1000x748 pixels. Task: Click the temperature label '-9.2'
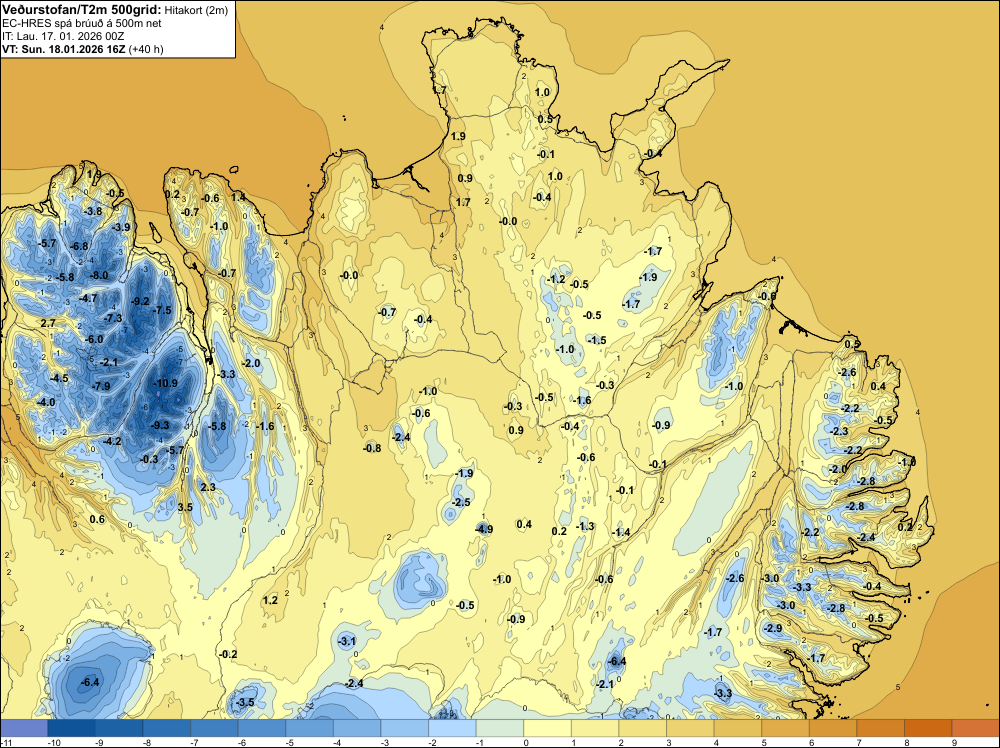pyautogui.click(x=140, y=301)
